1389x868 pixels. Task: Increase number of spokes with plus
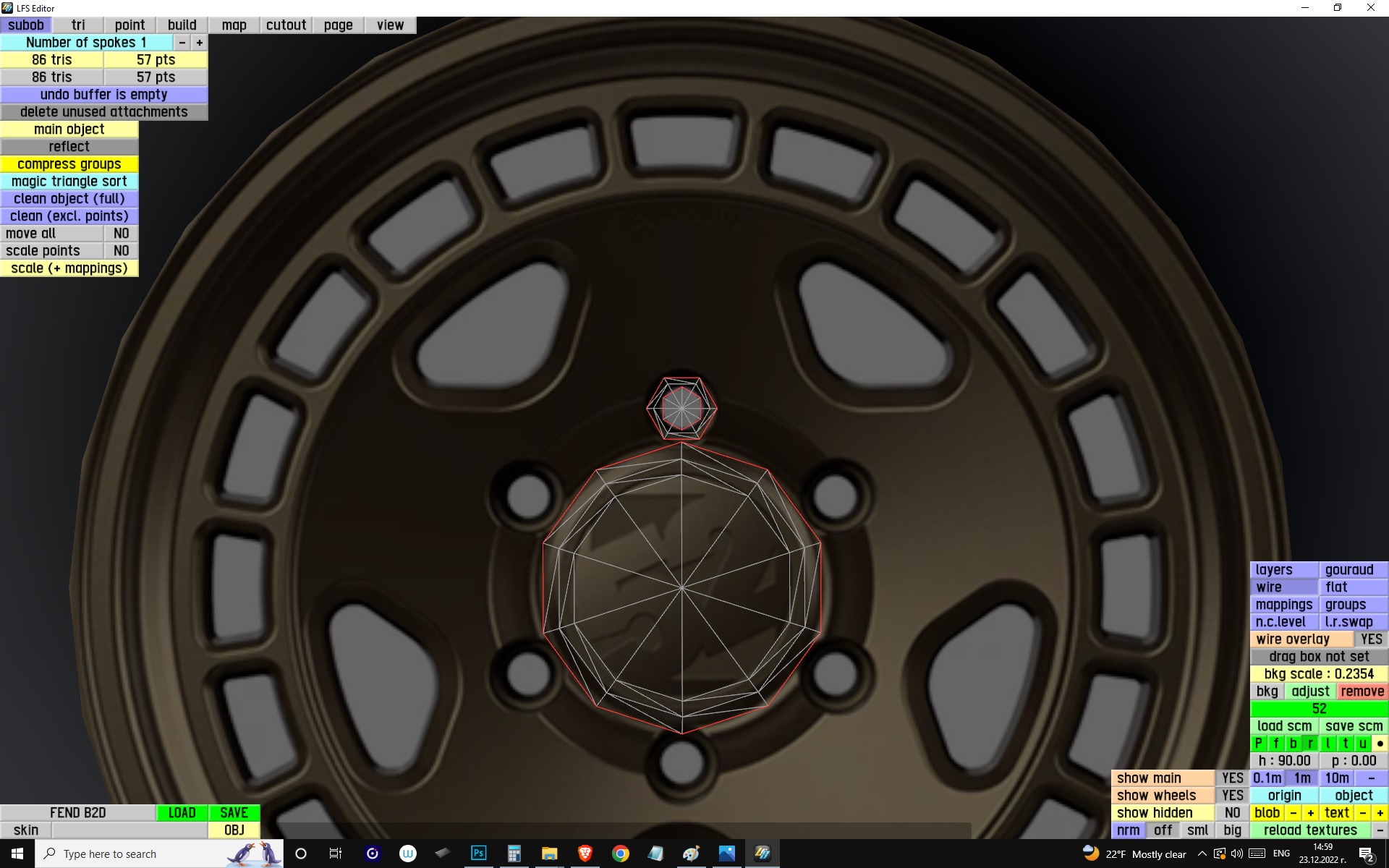coord(200,43)
